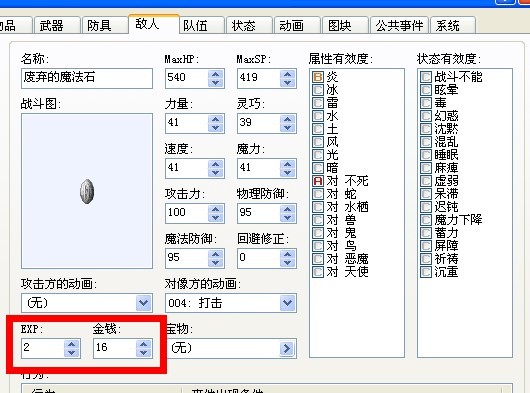Decrease MaxHP with down arrow
530x393 pixels.
coord(216,82)
